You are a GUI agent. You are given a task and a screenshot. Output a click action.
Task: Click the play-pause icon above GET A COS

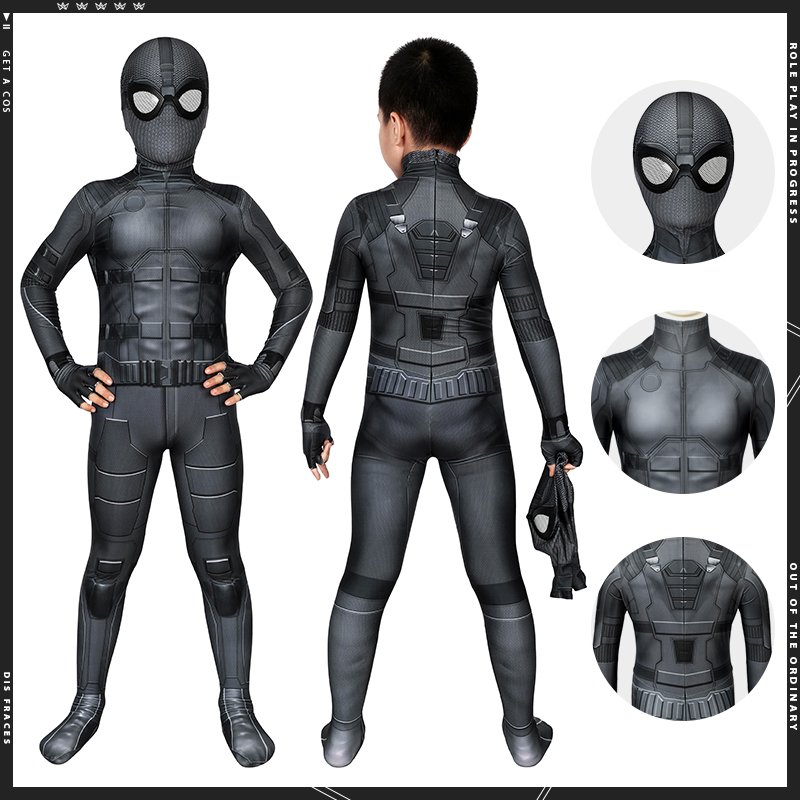[6, 21]
